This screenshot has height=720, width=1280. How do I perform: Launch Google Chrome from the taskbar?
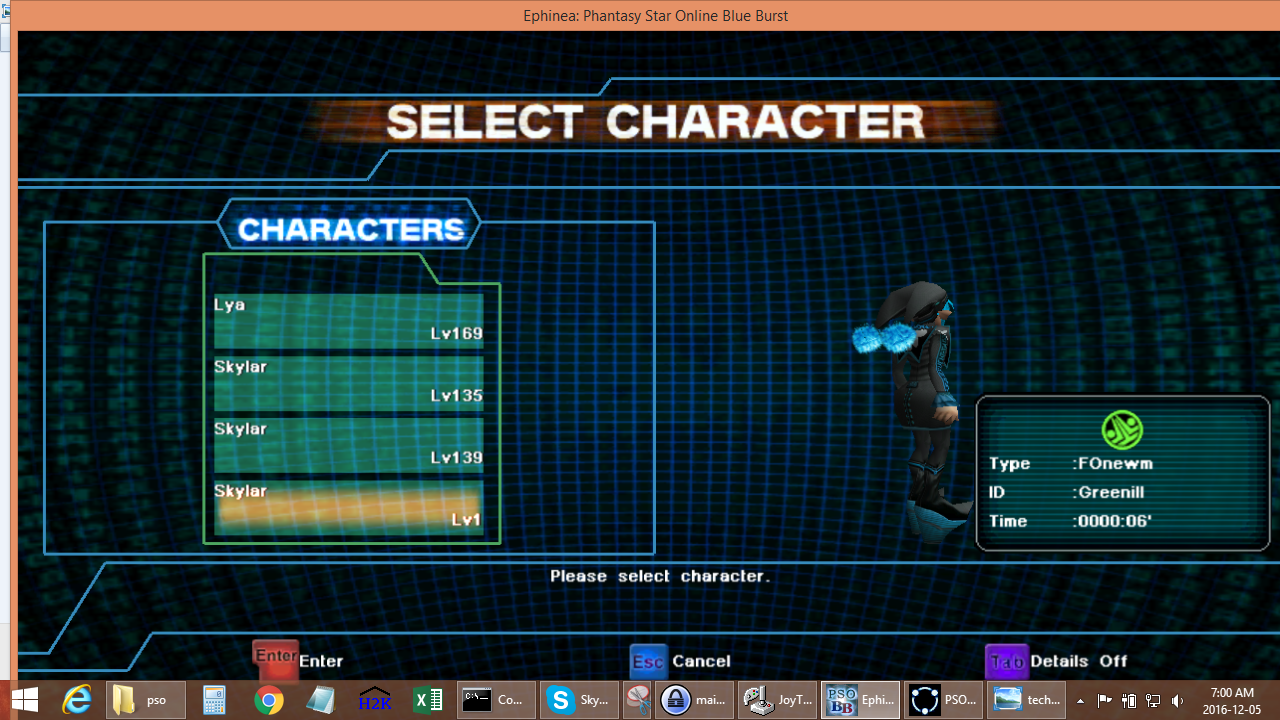coord(268,700)
